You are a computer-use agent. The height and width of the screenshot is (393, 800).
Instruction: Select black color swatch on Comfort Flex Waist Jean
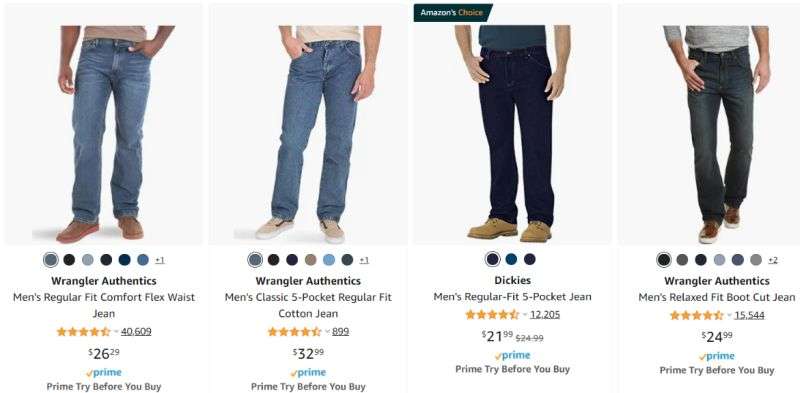pos(69,260)
